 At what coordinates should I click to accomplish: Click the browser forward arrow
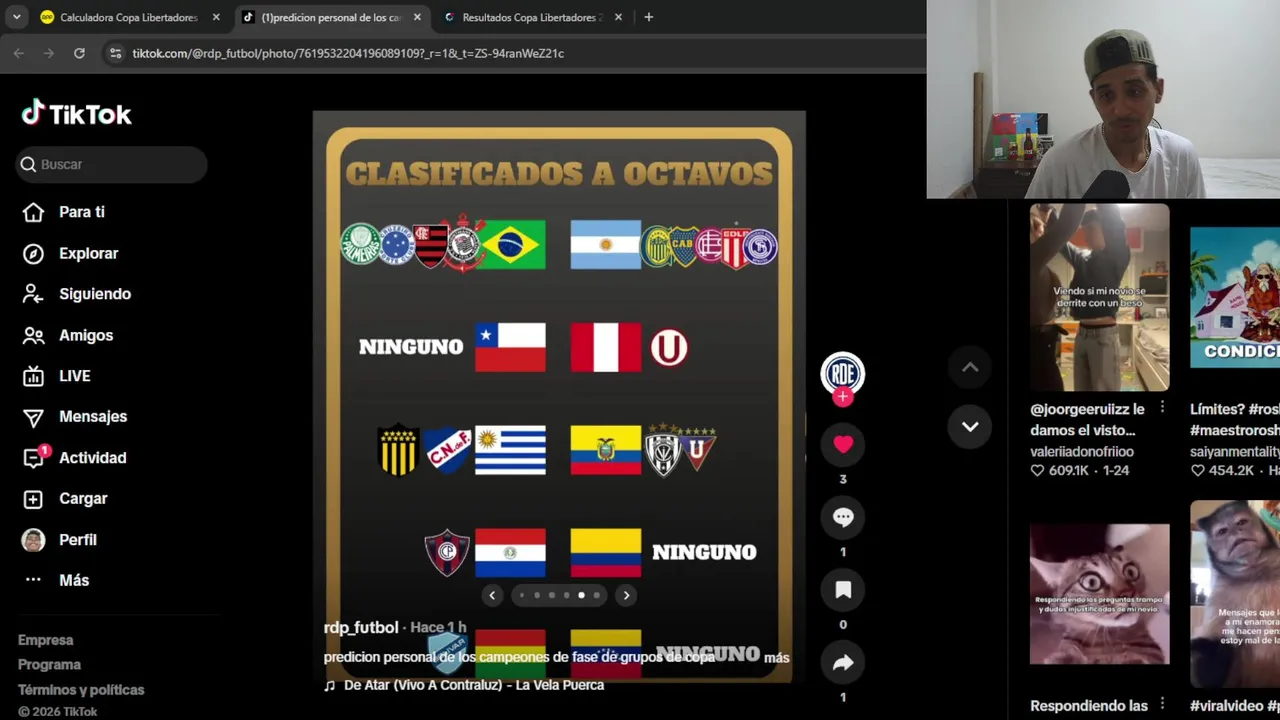click(x=49, y=53)
